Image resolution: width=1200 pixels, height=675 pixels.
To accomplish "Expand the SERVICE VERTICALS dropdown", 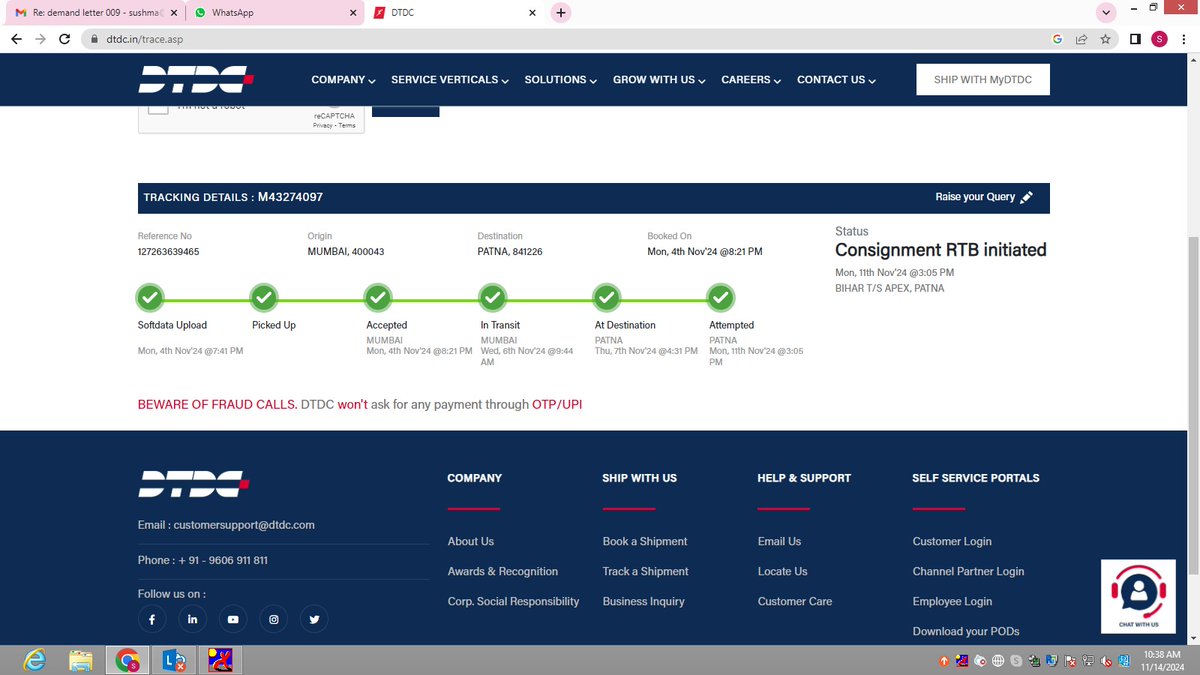I will [x=450, y=80].
